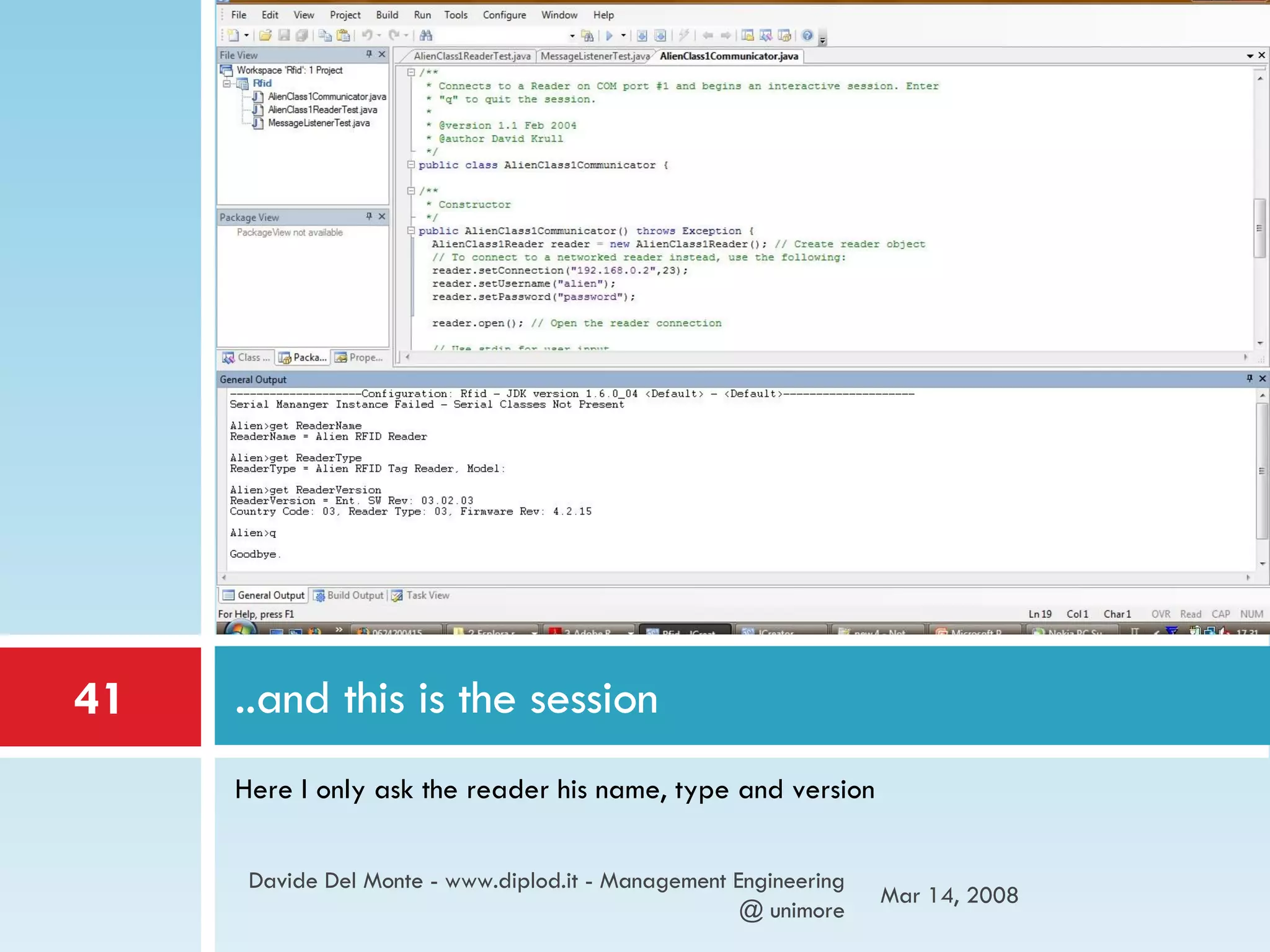The image size is (1270, 952).
Task: Collapse the Rfid project tree node
Action: tap(227, 83)
